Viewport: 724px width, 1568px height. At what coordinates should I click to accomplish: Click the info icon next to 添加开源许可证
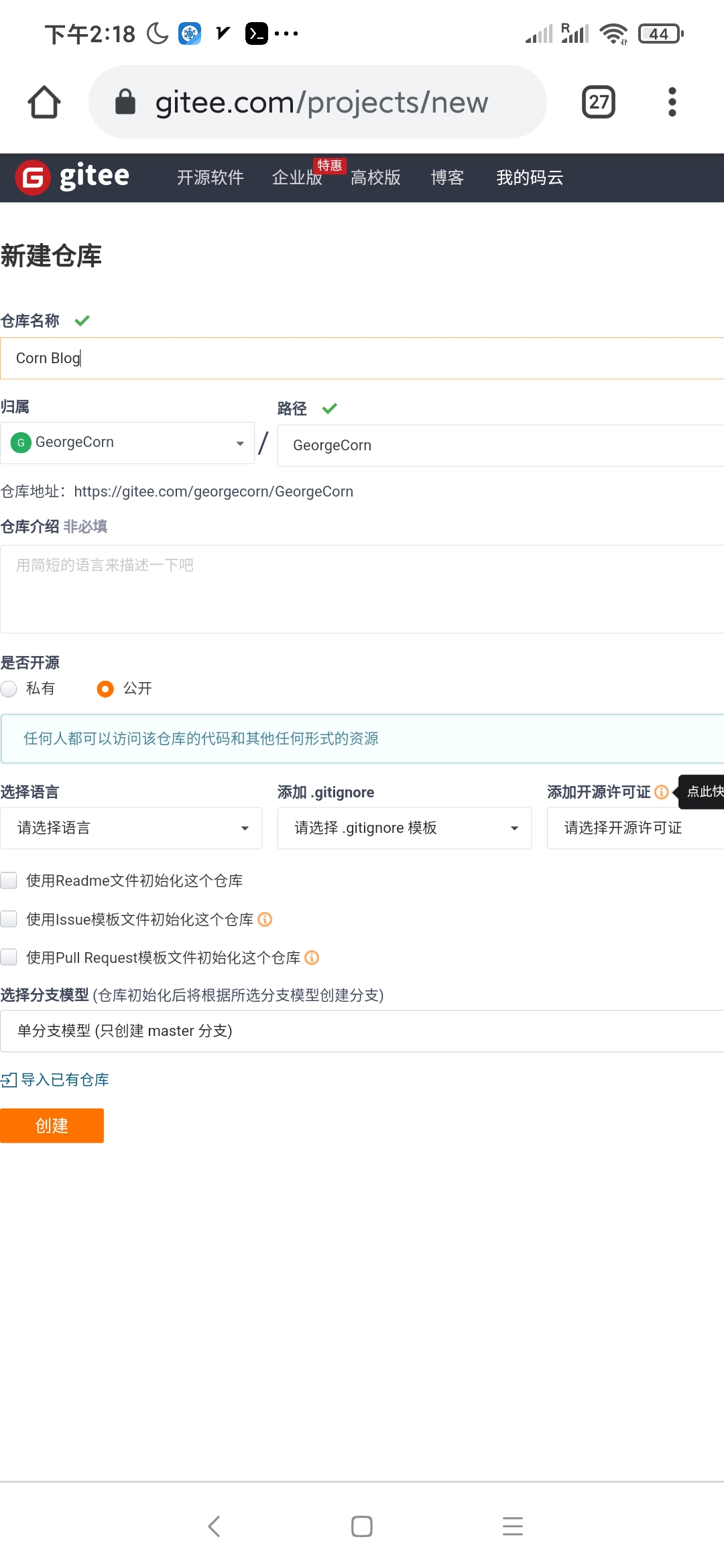pyautogui.click(x=662, y=792)
